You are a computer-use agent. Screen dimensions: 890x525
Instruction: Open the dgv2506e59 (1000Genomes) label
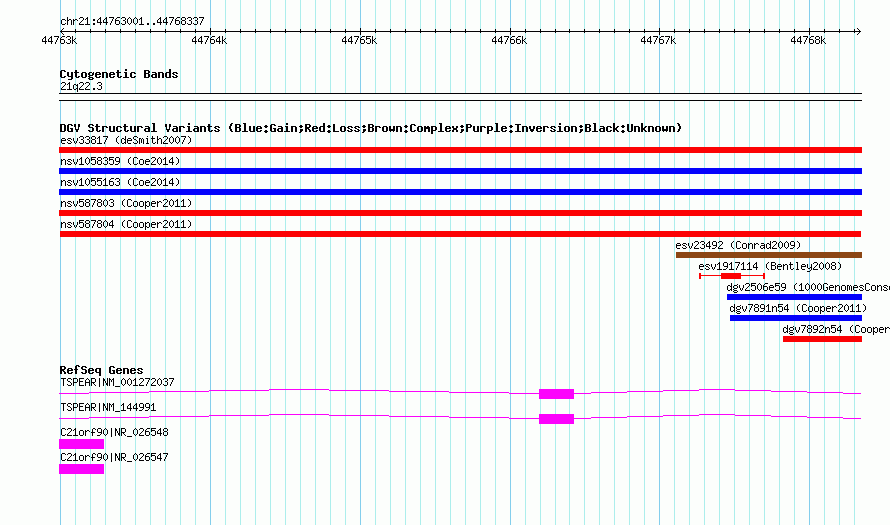coord(808,287)
